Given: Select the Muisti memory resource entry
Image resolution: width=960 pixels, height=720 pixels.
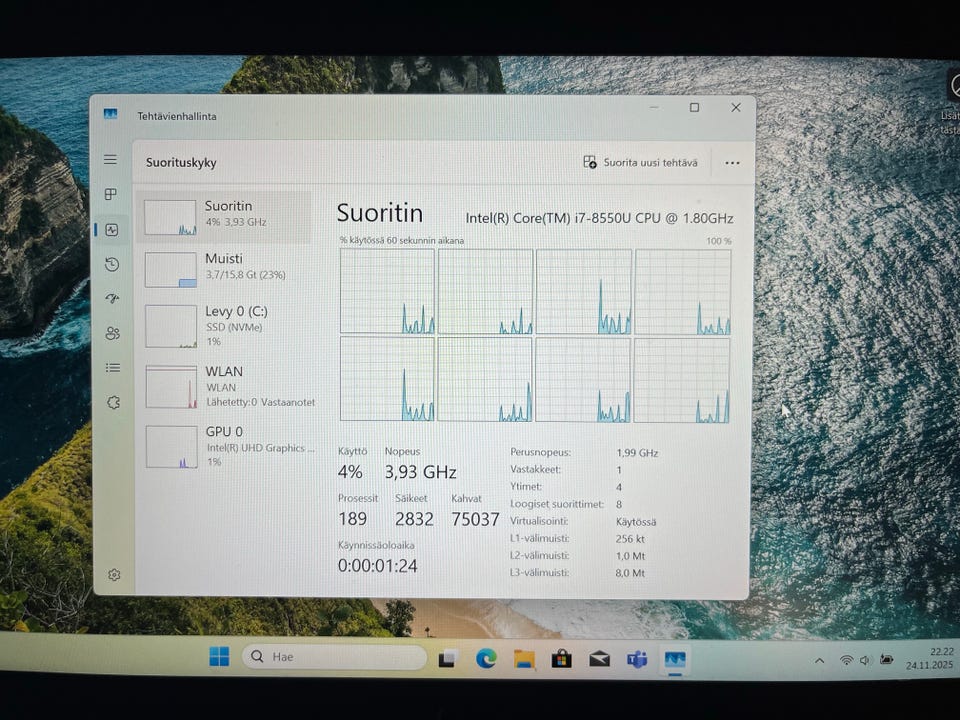Looking at the screenshot, I should (x=224, y=268).
